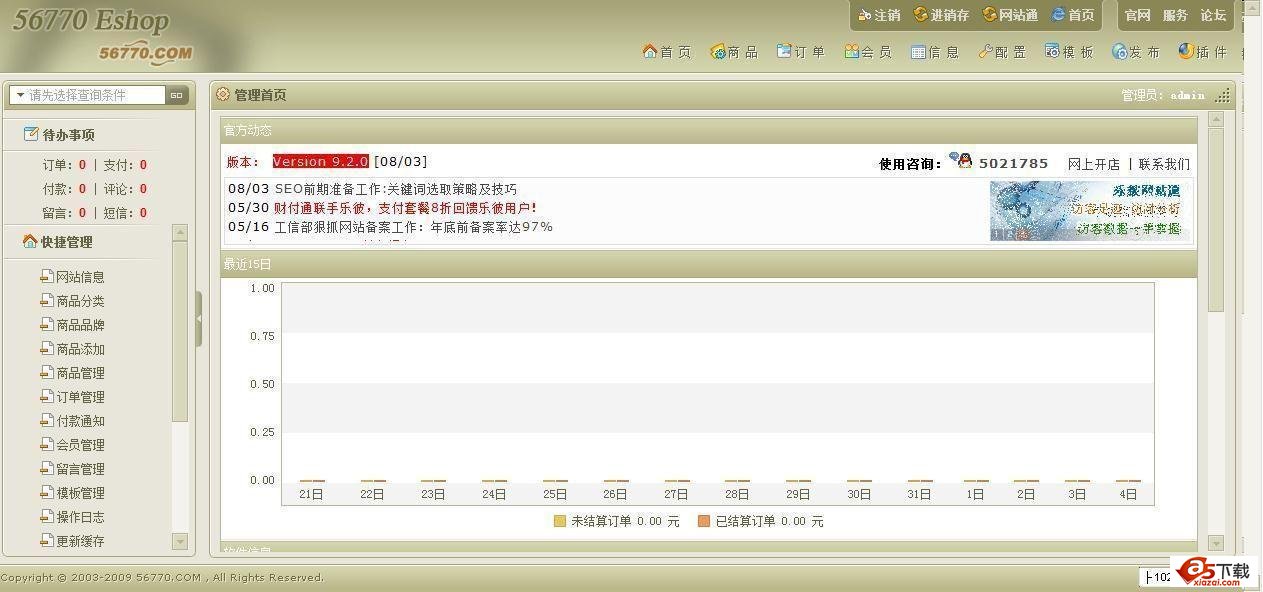Click the 未结算订单 yellow legend swatch

point(560,521)
